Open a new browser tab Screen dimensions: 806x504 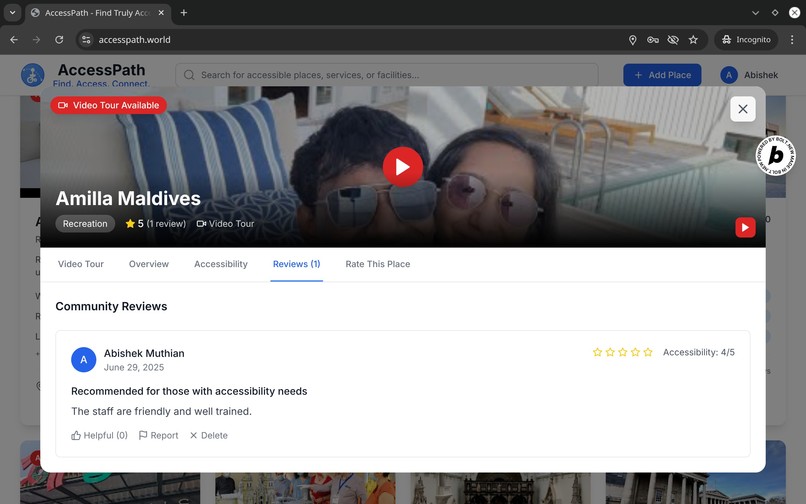click(x=184, y=13)
